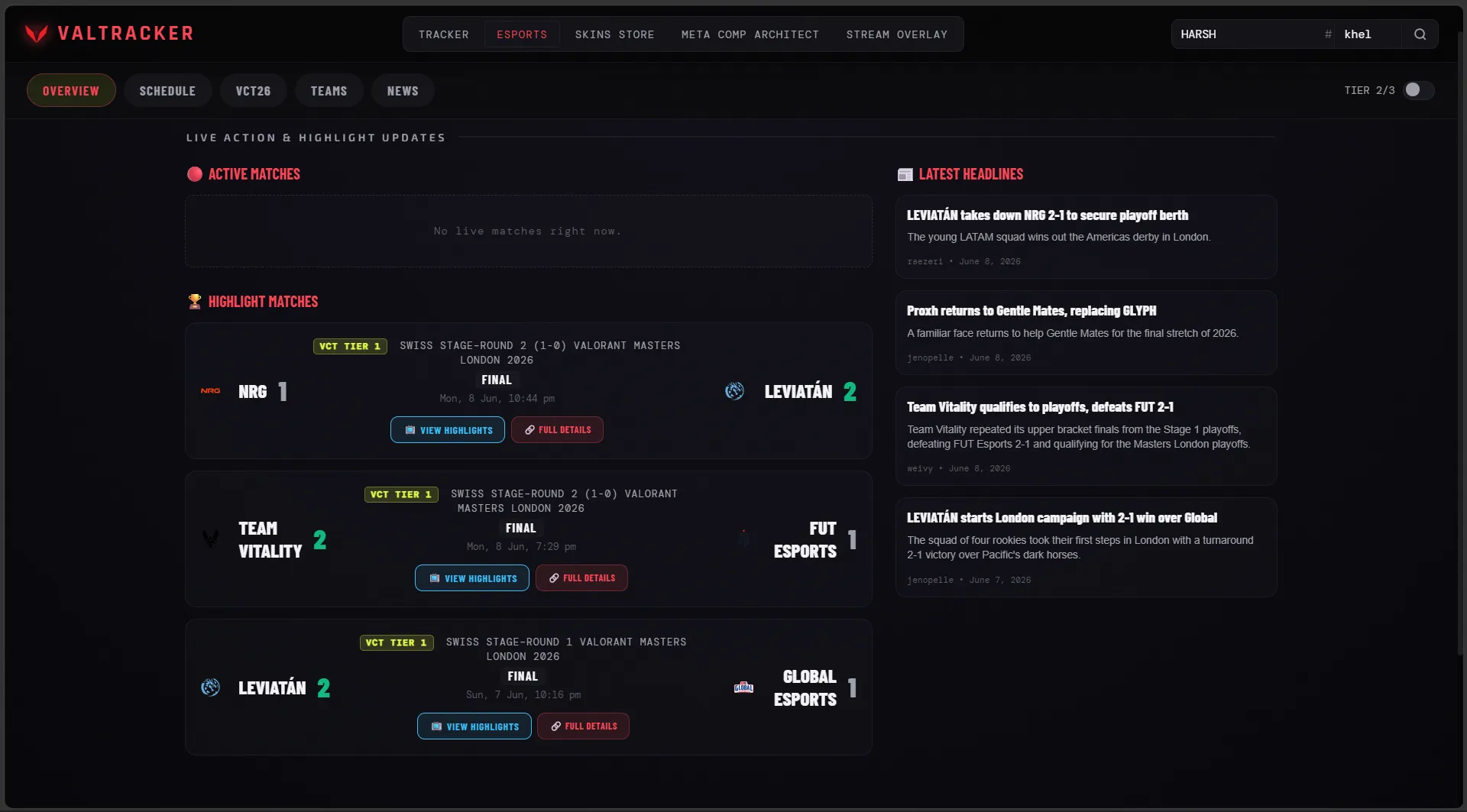1467x812 pixels.
Task: Click VCT TIER 1 badge in Global Esports match
Action: [x=397, y=642]
